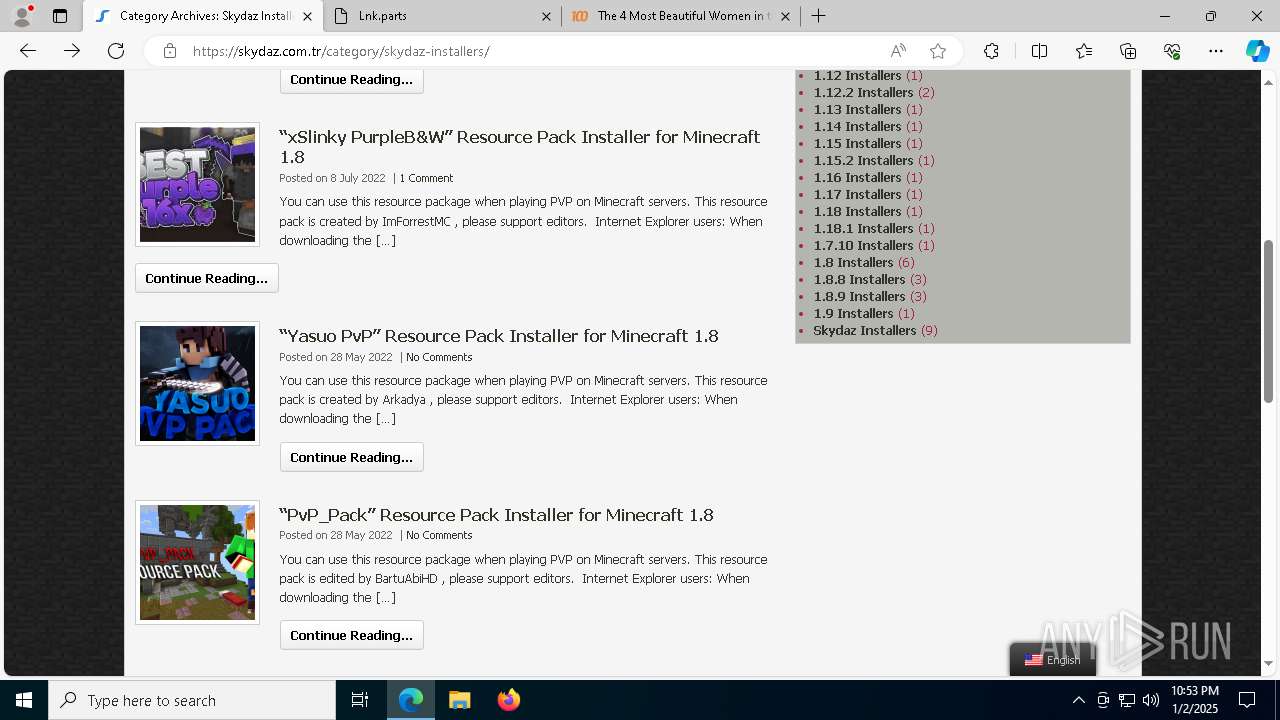The height and width of the screenshot is (720, 1280).
Task: Click Continue Reading under PvP_Pack post
Action: (352, 635)
